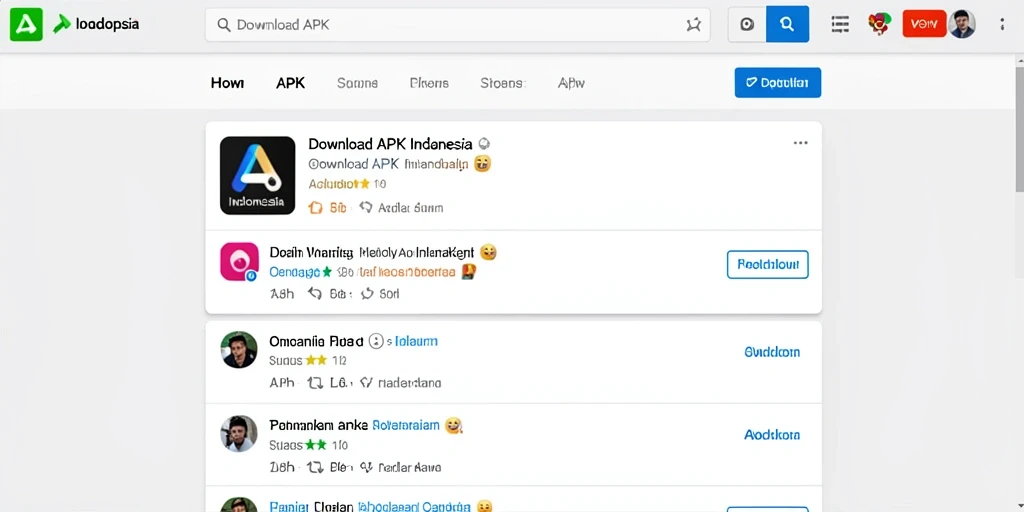Click the green A logo icon

(26, 25)
